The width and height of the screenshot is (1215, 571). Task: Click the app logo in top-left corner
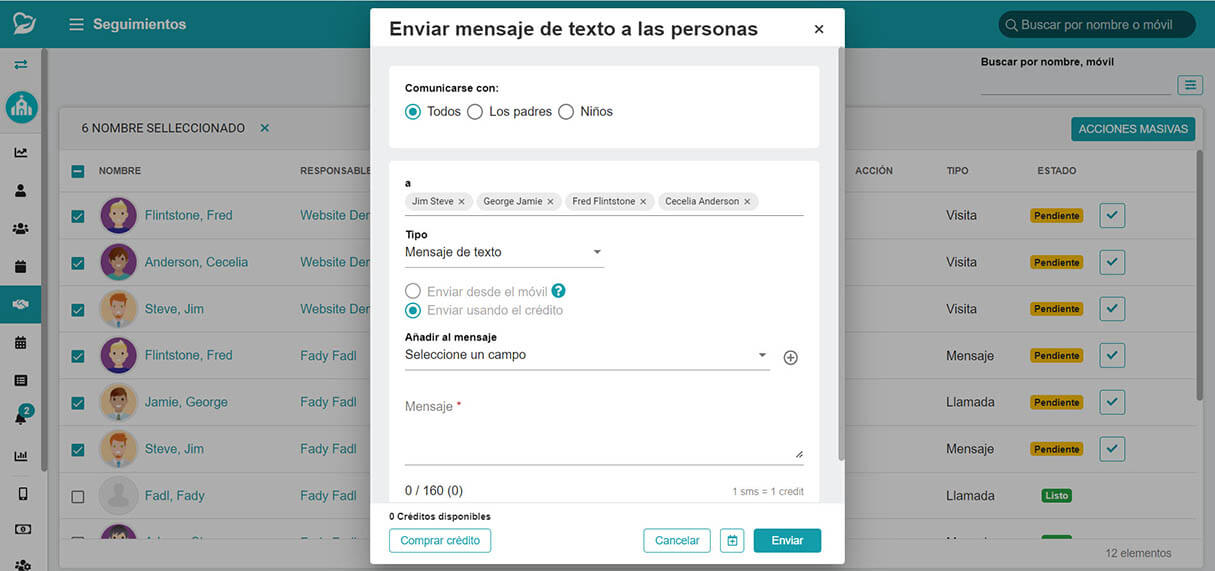coord(24,23)
